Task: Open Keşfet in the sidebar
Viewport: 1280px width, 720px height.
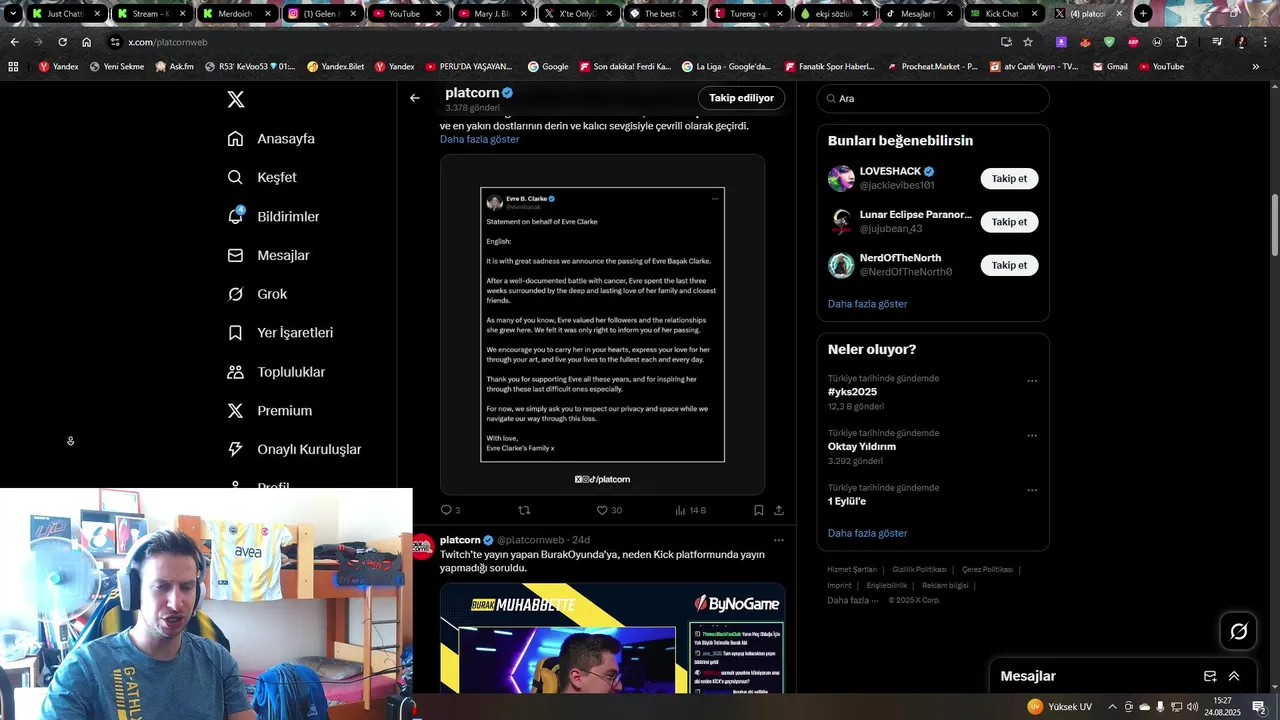Action: (x=262, y=177)
